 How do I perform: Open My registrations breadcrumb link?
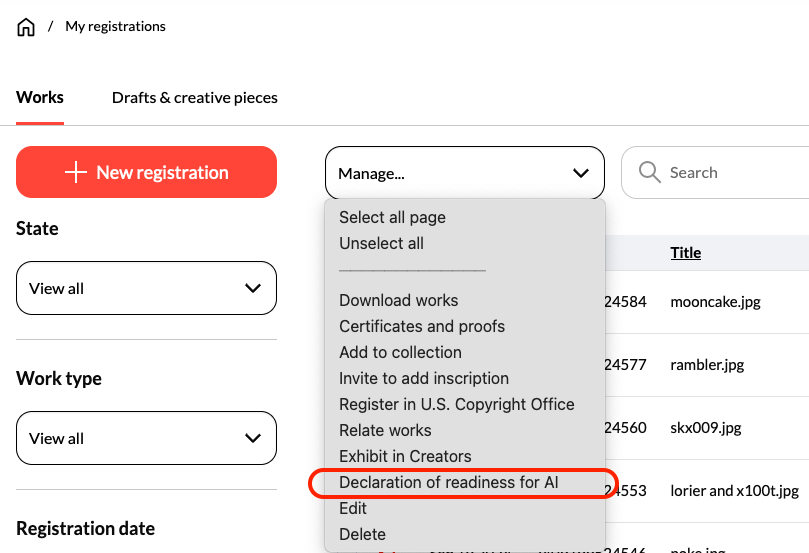115,27
